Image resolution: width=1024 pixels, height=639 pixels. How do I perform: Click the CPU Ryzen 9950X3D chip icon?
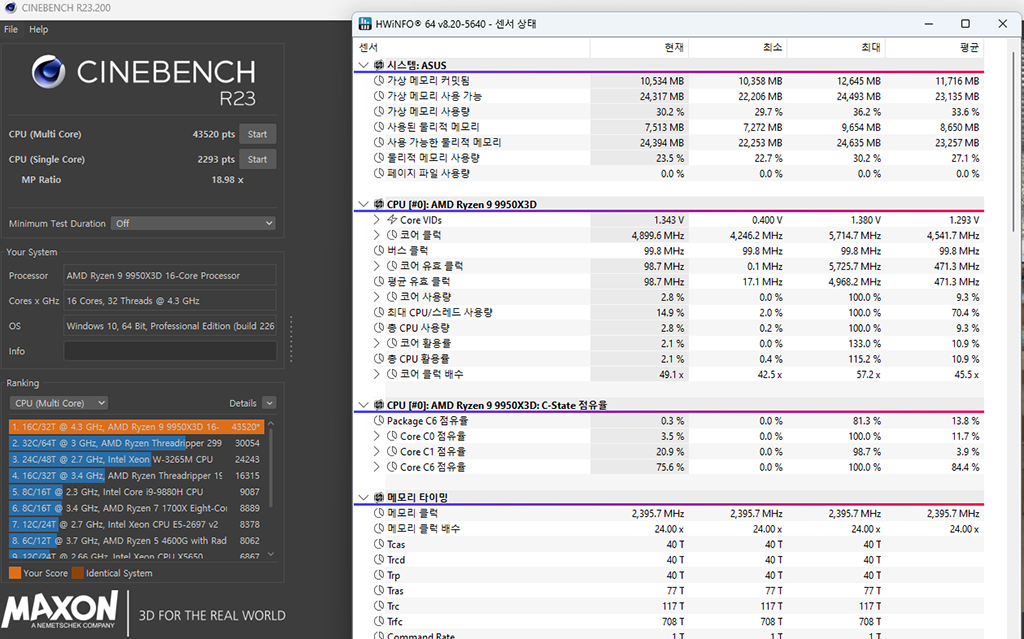click(379, 205)
